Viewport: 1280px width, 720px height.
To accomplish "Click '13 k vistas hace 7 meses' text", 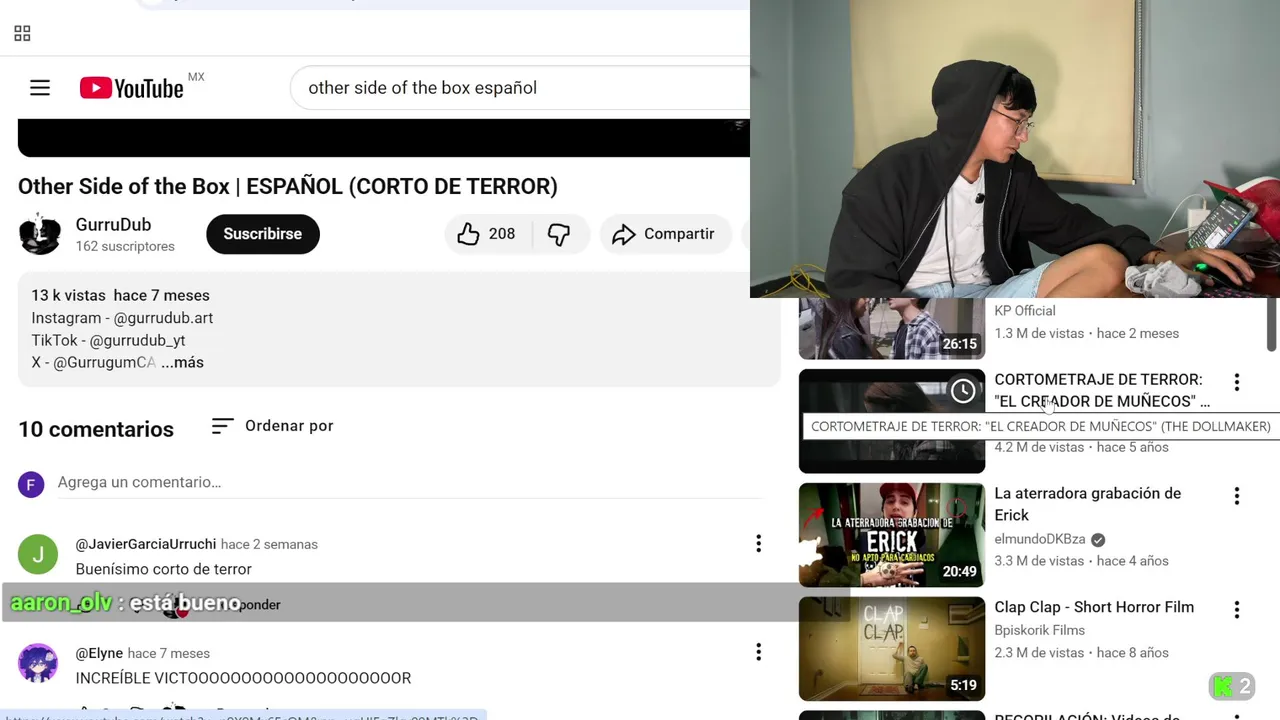I will [x=120, y=295].
